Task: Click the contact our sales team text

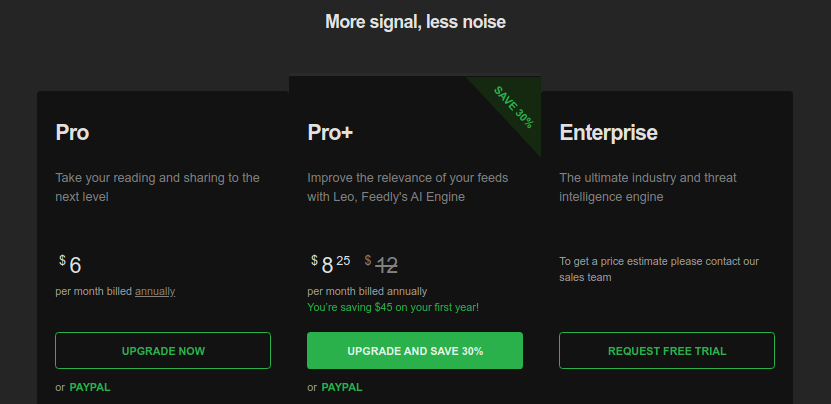Action: [x=658, y=269]
